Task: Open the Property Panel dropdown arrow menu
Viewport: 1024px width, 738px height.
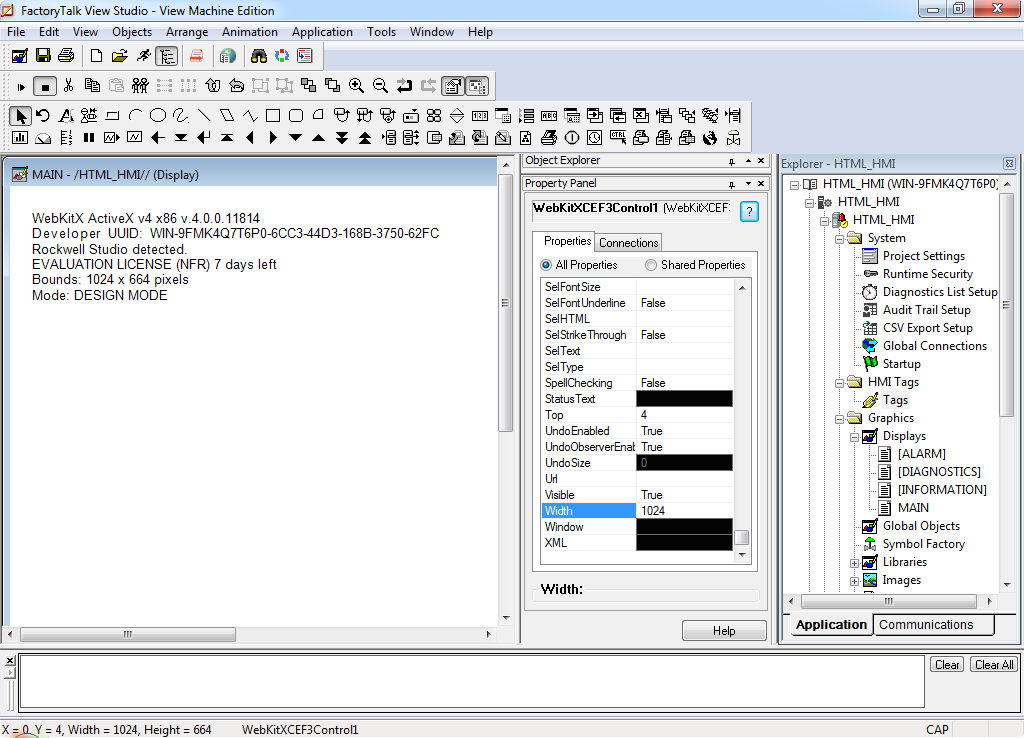Action: pyautogui.click(x=748, y=184)
